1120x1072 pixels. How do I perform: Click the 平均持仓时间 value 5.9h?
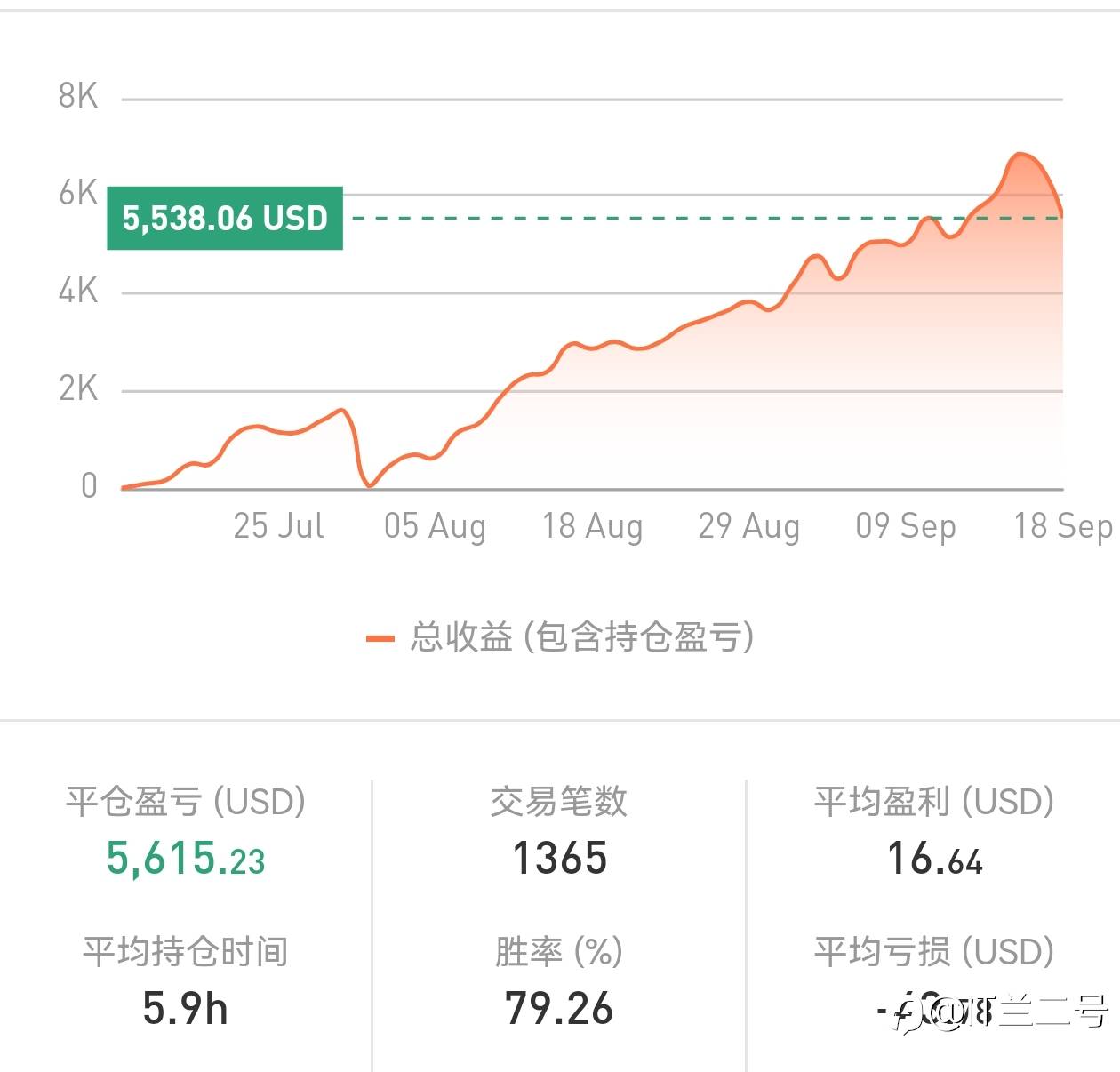[x=186, y=1009]
